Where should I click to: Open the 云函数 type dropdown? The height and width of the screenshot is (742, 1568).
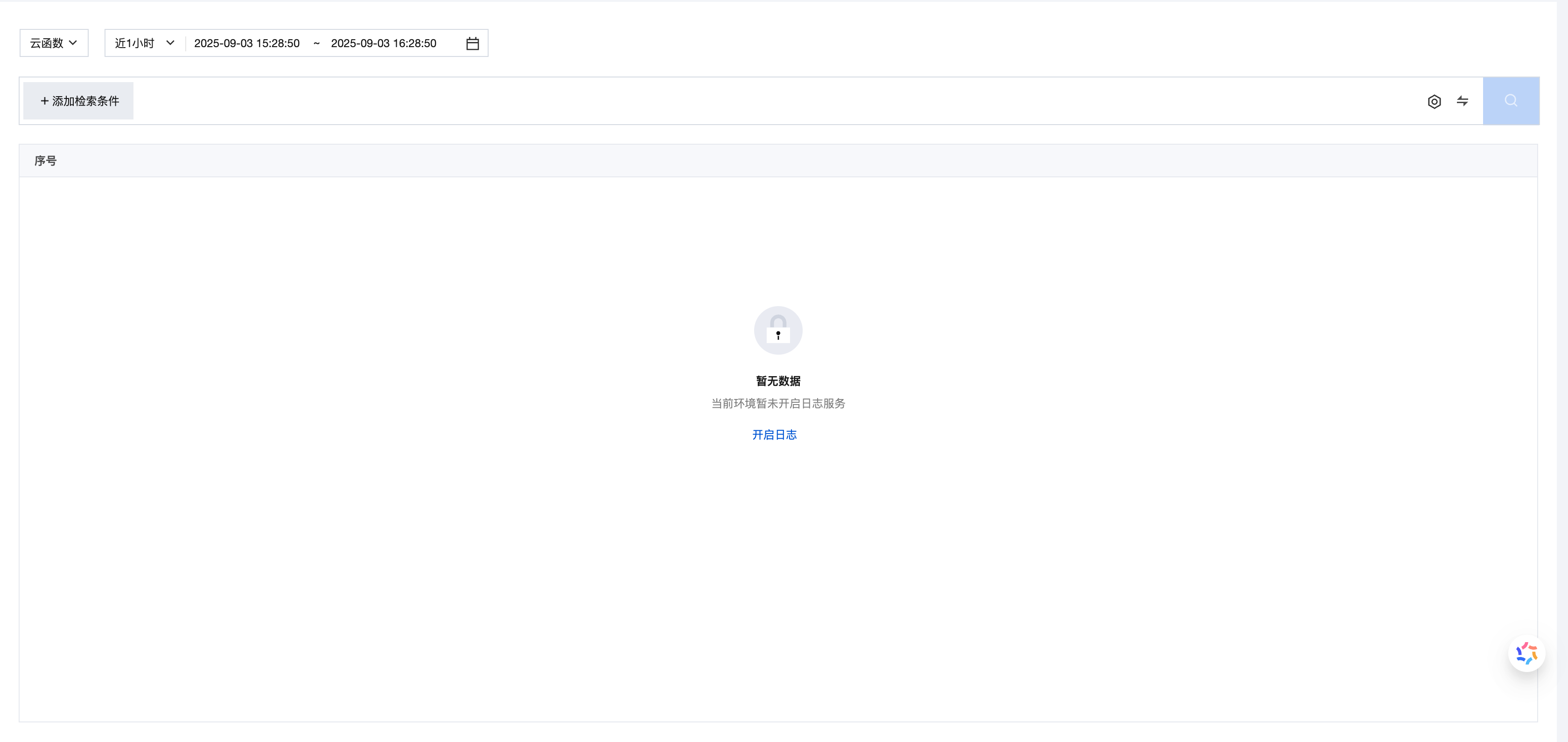point(54,43)
